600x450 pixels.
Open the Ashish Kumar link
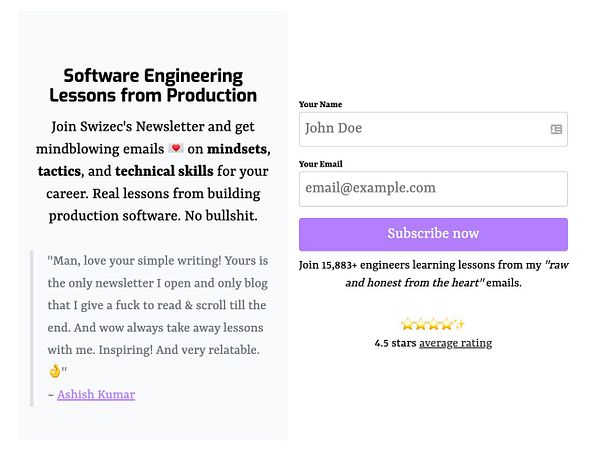[x=96, y=394]
